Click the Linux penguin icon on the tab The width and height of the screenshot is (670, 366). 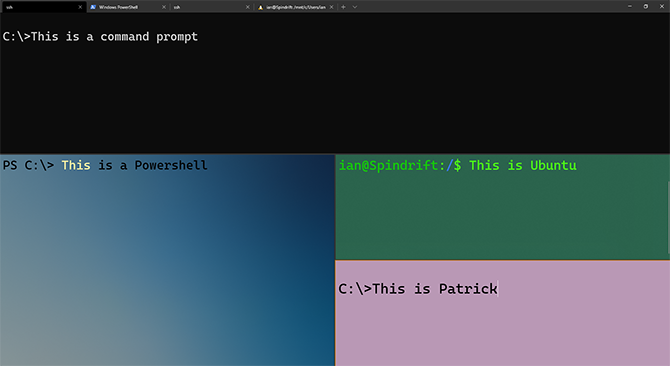(260, 7)
